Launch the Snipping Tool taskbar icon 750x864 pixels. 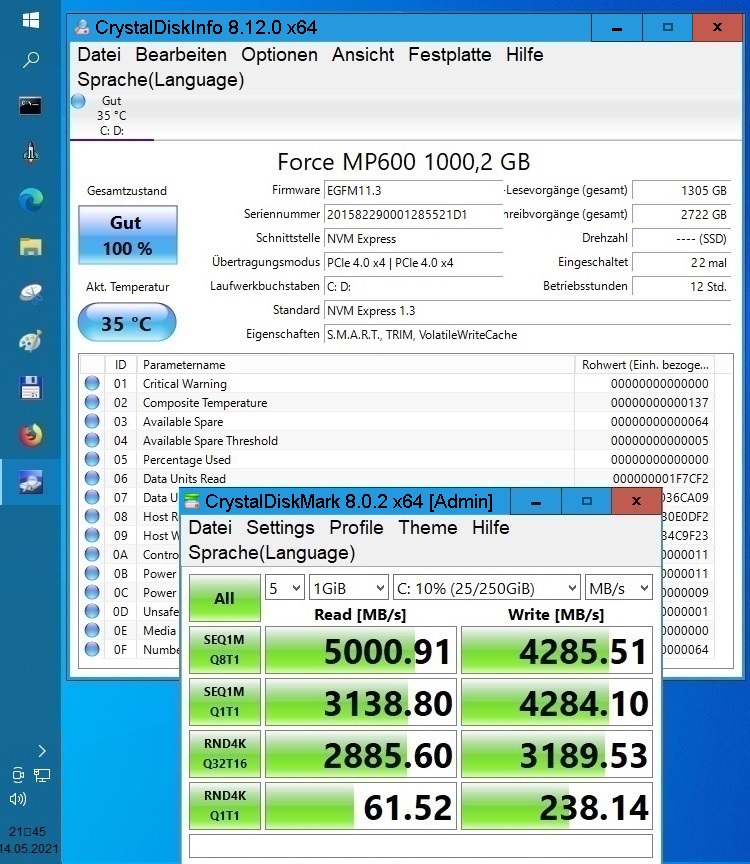coord(30,294)
